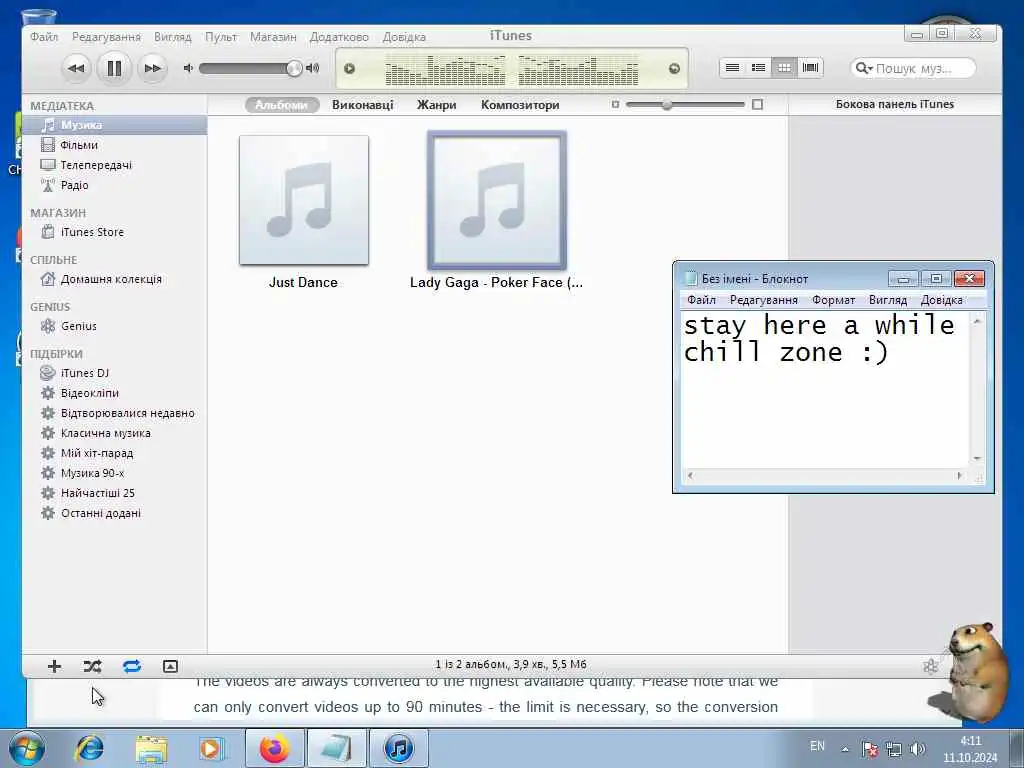
Task: Switch to song list view
Action: tap(733, 68)
